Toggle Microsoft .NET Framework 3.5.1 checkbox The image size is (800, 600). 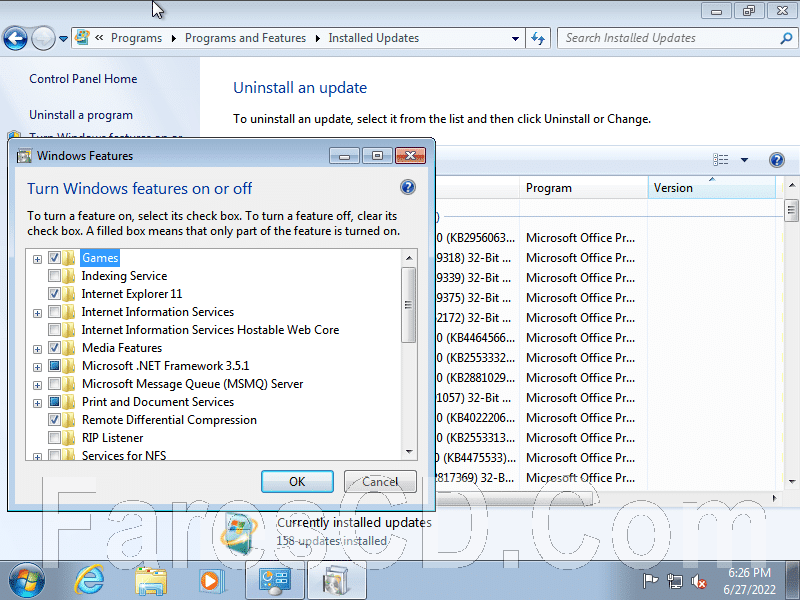point(54,366)
